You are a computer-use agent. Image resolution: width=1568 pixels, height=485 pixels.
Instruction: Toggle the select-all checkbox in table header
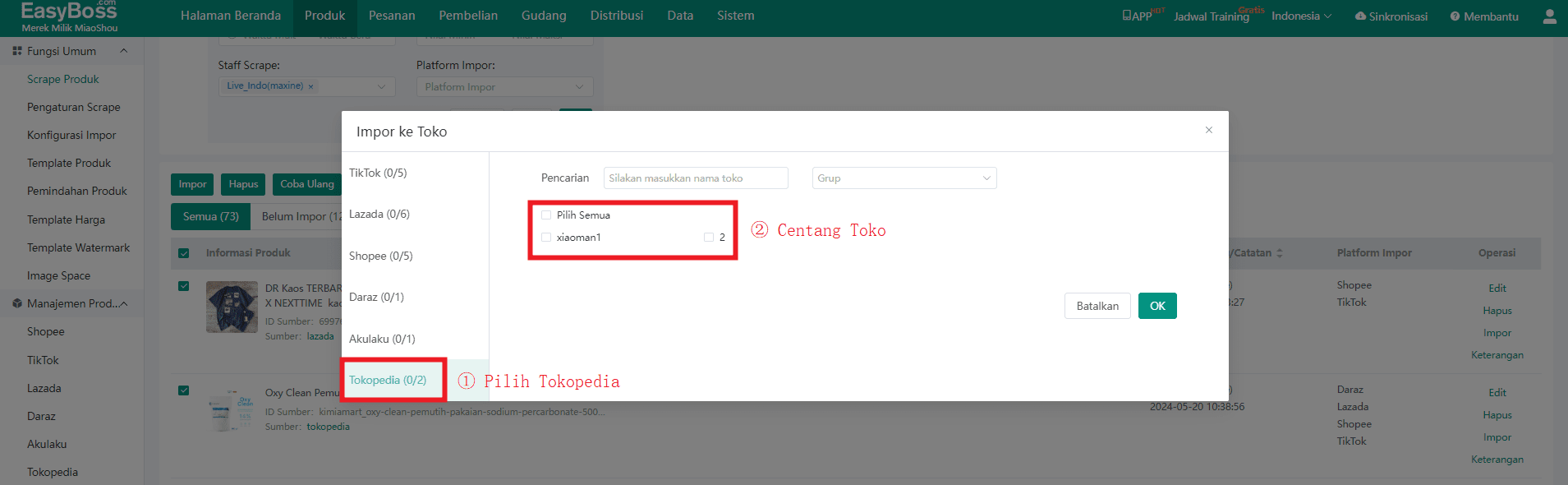point(184,253)
